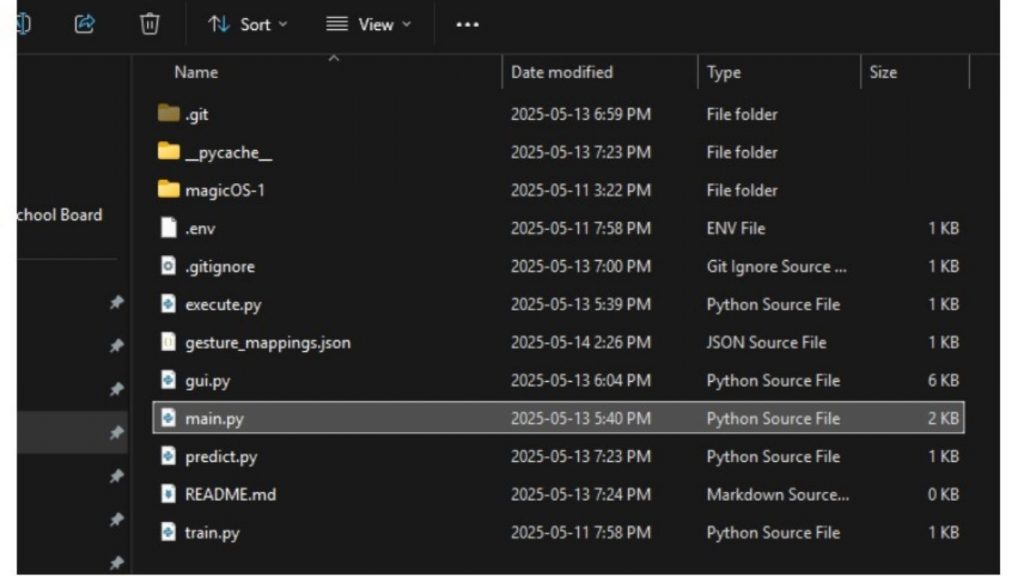The image size is (1024, 576).
Task: Sort files by the Type column header
Action: point(724,72)
